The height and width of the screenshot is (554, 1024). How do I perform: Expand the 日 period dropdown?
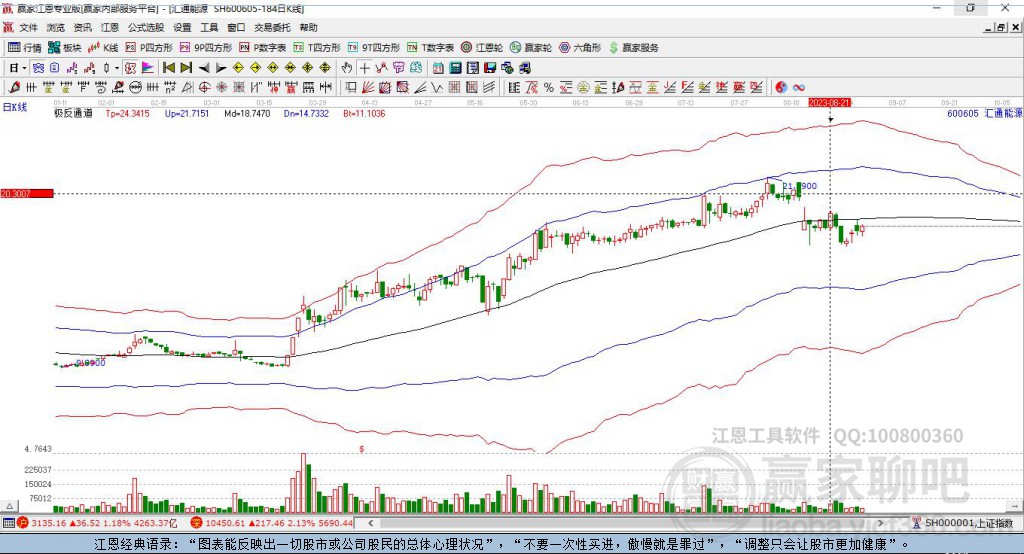click(24, 68)
